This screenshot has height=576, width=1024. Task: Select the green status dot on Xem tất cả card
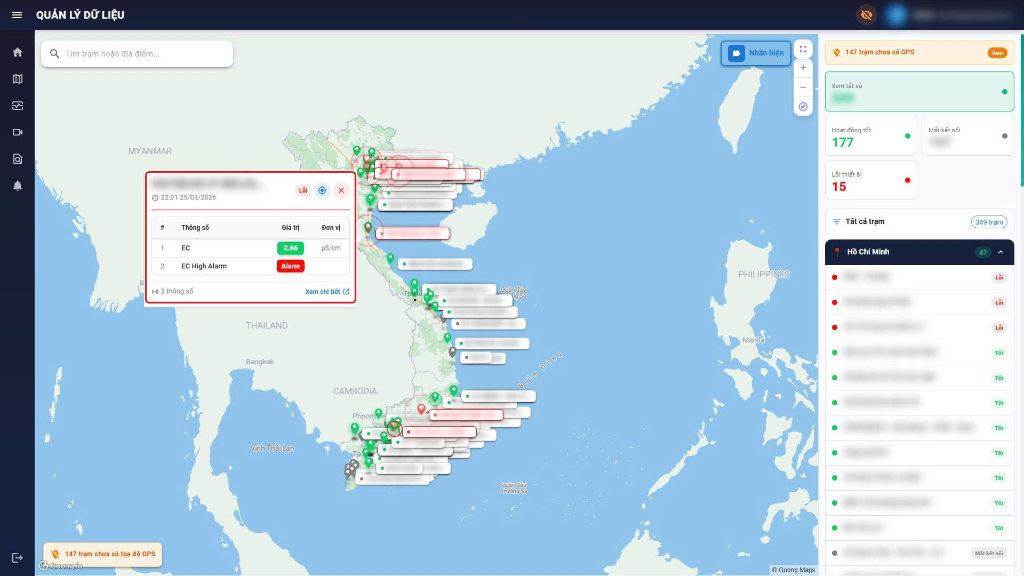click(x=1004, y=91)
